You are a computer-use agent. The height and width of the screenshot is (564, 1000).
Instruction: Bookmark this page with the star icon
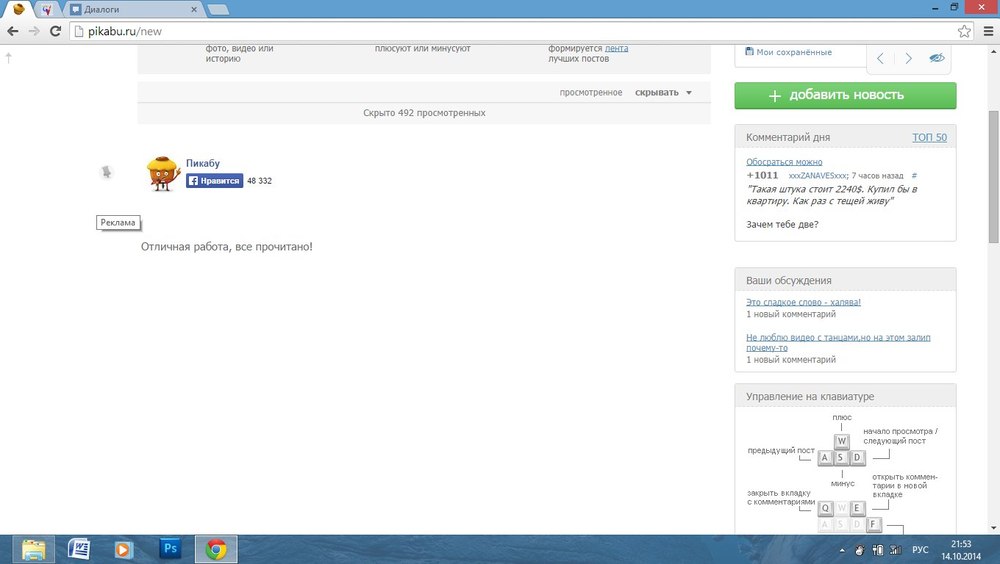tap(963, 31)
